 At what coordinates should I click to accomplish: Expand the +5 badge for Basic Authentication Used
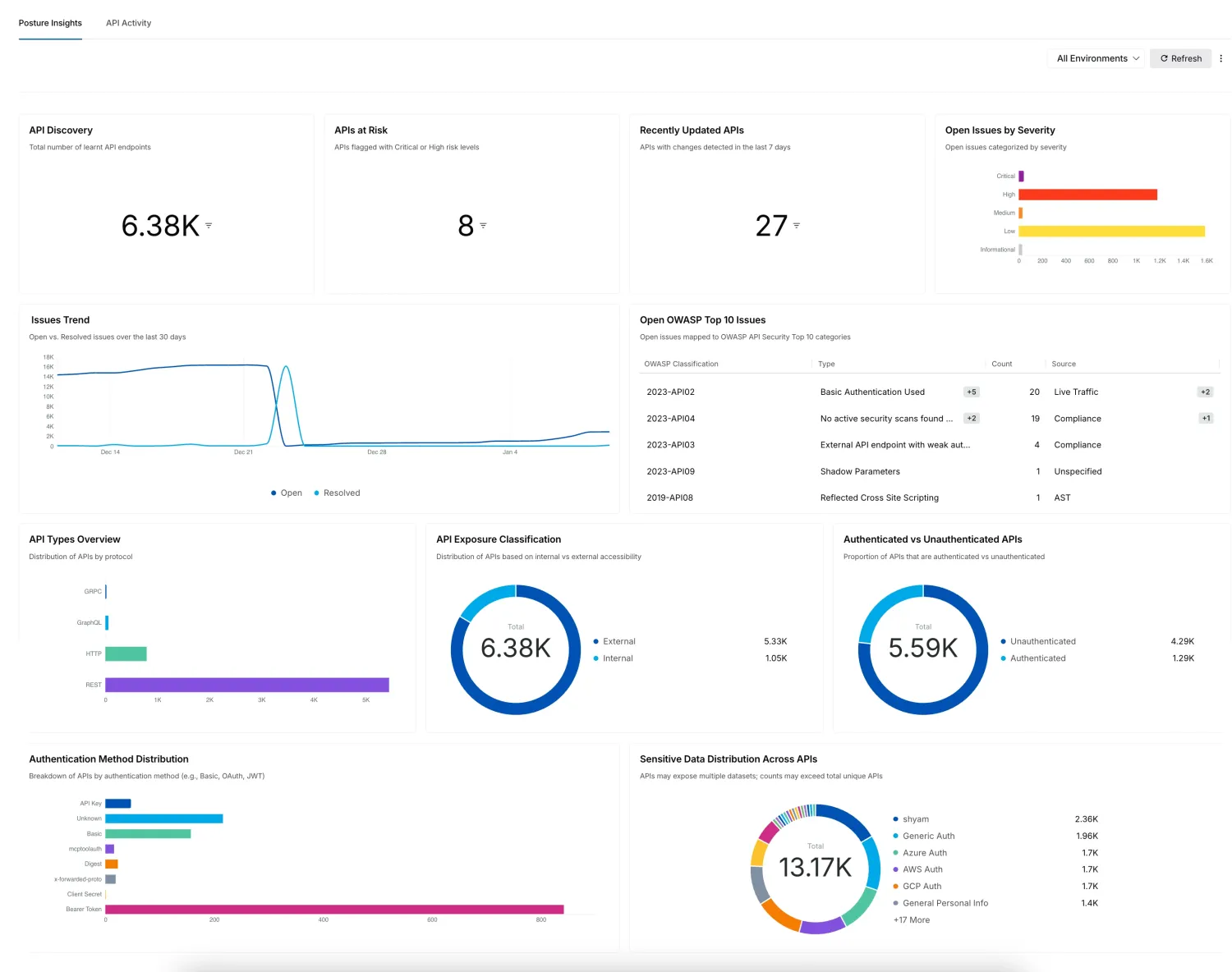(x=972, y=392)
